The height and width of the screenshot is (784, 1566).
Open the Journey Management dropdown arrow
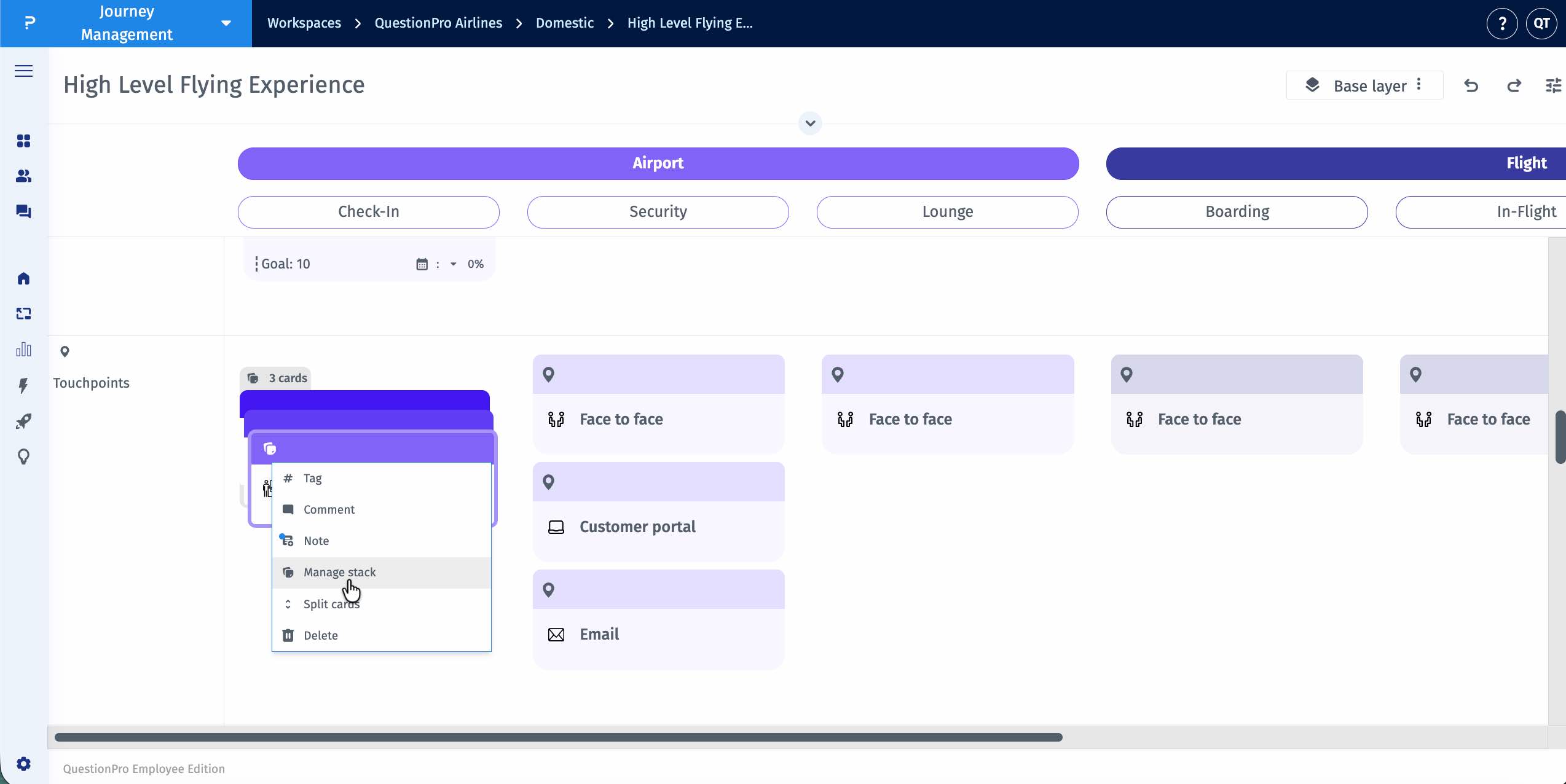[226, 23]
